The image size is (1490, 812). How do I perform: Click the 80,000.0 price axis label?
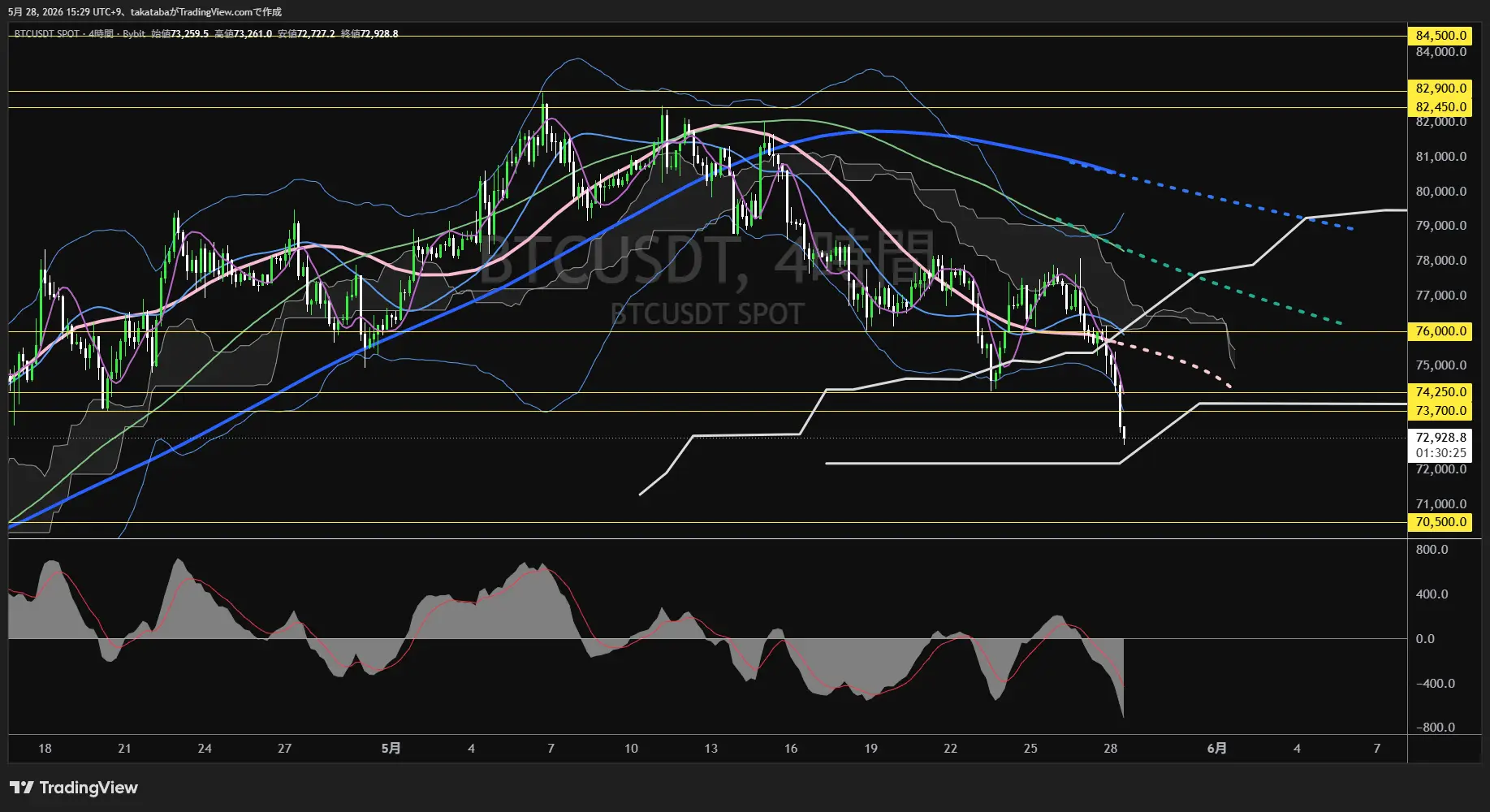point(1441,192)
